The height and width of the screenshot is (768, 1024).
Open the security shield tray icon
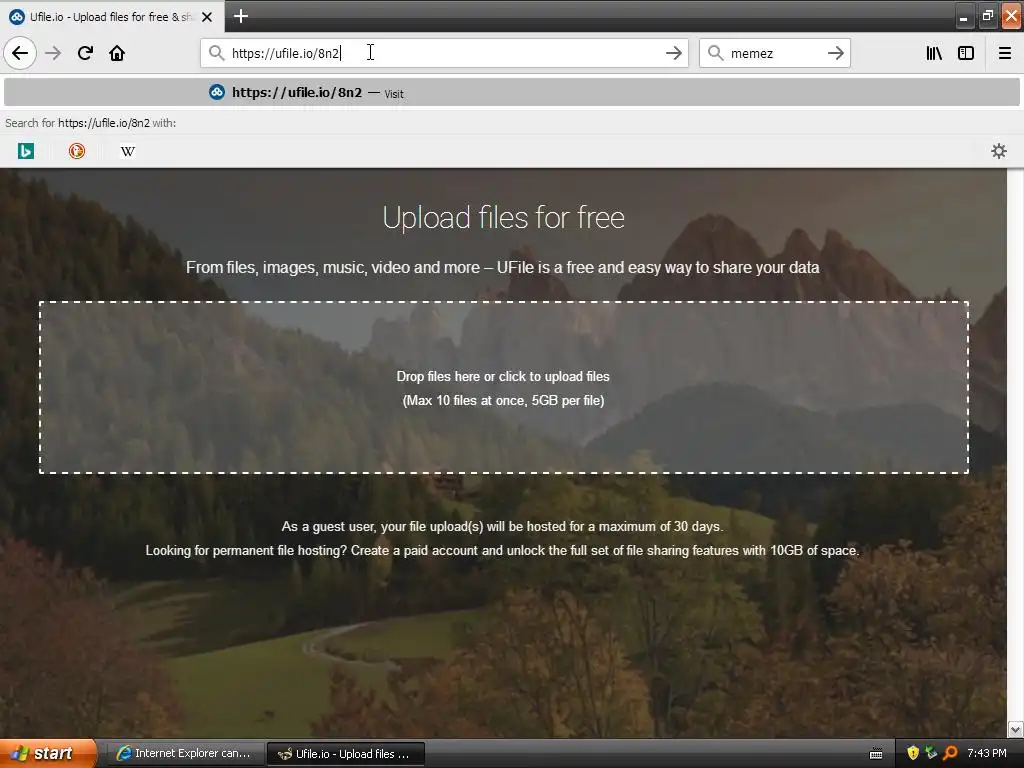(913, 753)
